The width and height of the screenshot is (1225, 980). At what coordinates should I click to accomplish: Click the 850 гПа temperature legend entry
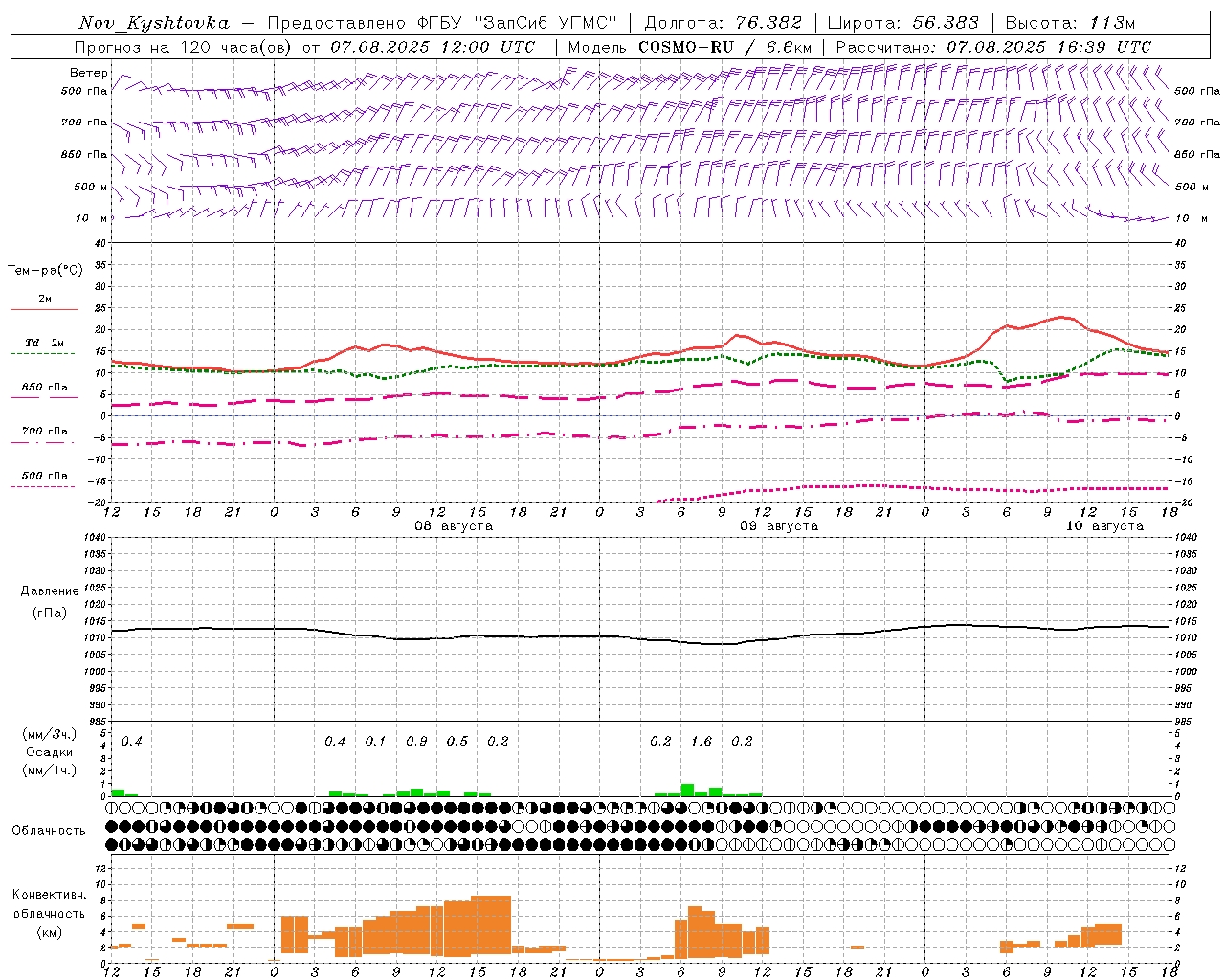tap(45, 388)
